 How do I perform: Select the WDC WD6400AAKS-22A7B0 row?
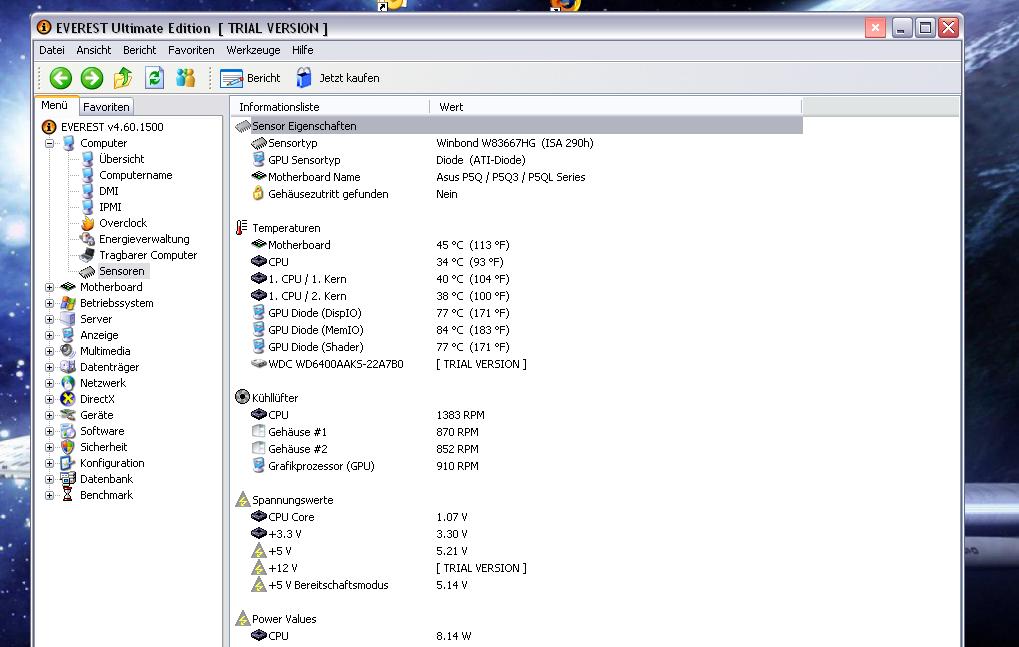518,364
